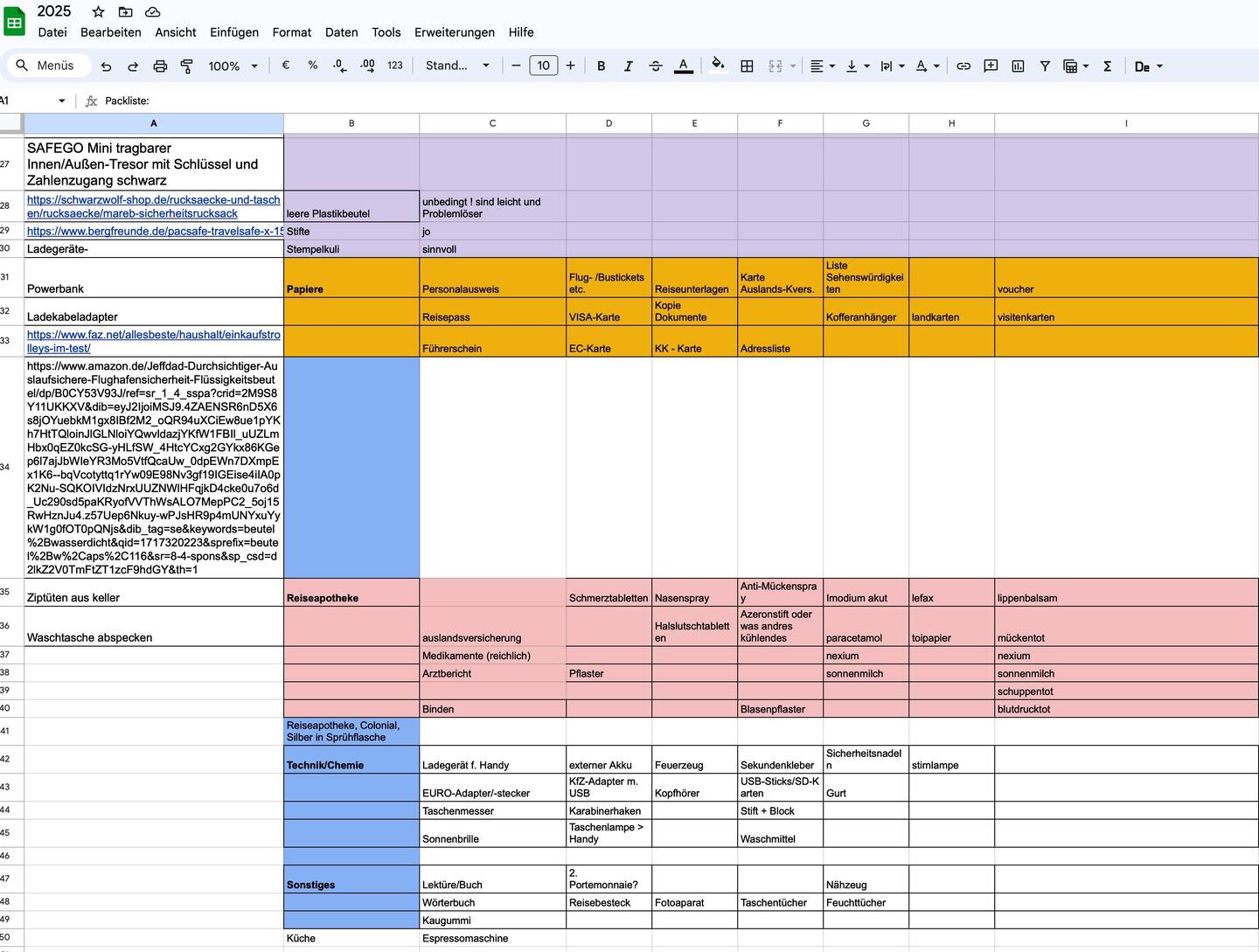Open the borders tool
This screenshot has width=1259, height=952.
point(747,66)
